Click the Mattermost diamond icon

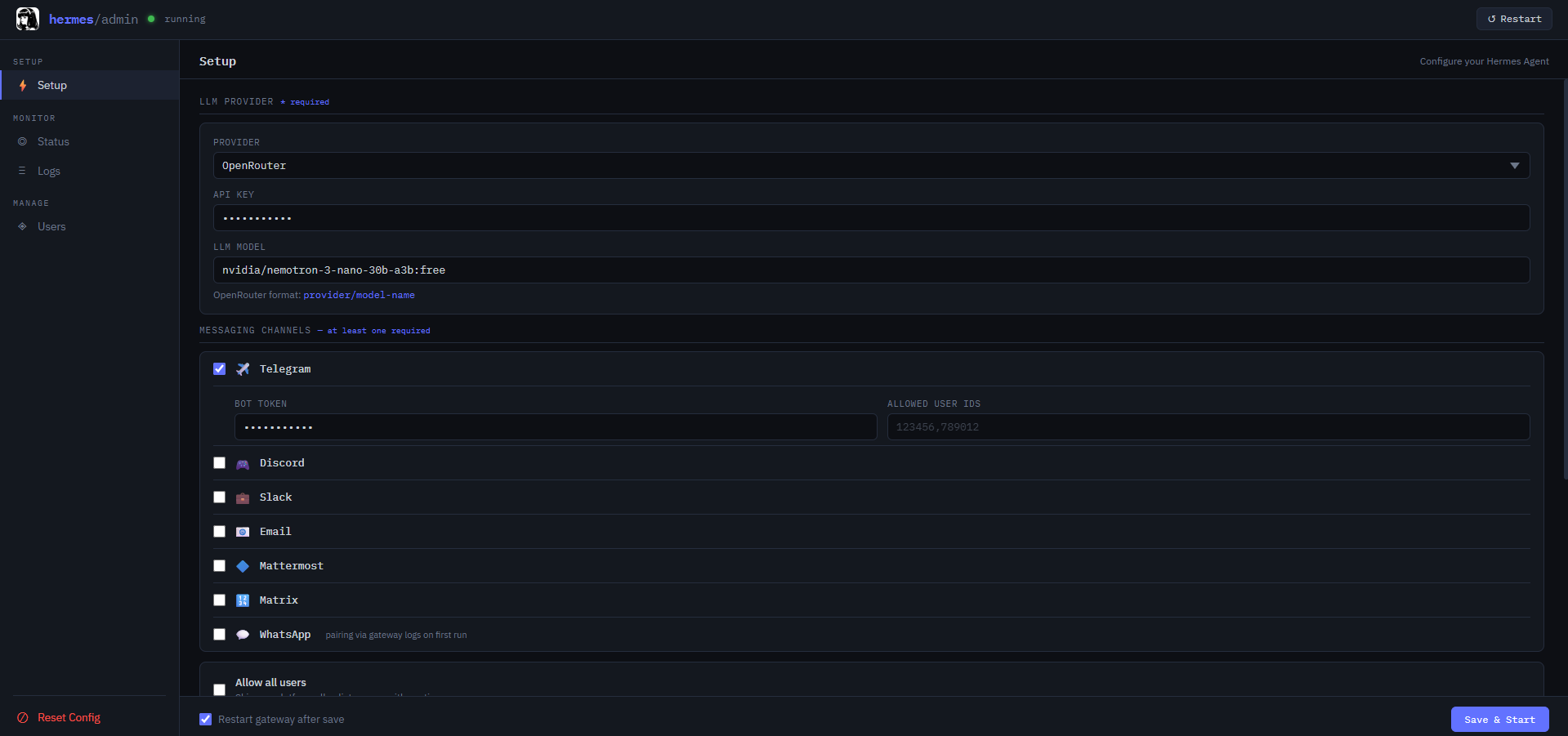pyautogui.click(x=243, y=566)
